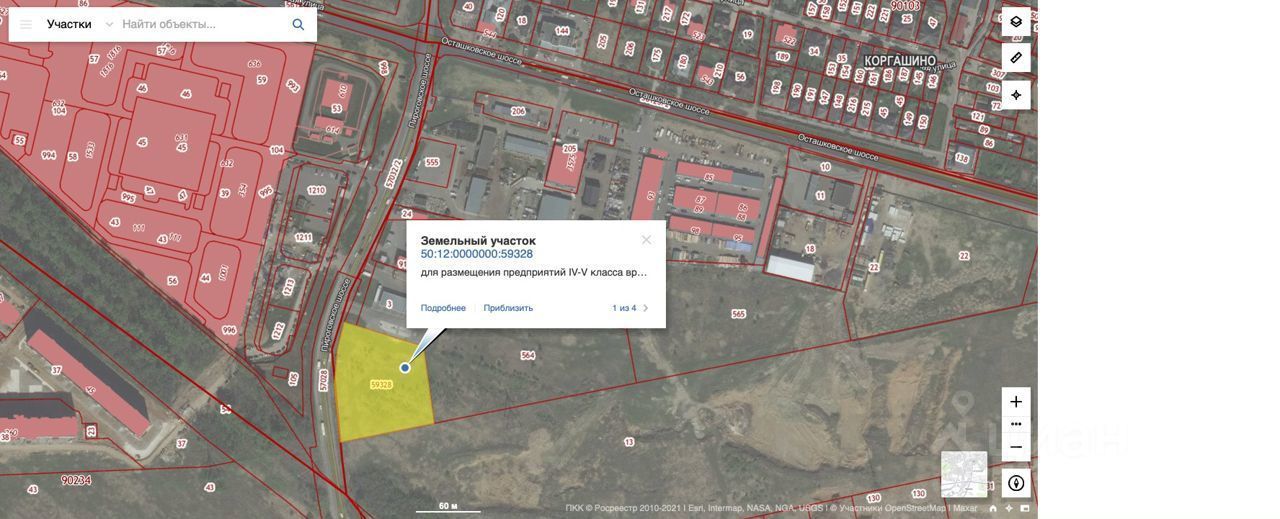The height and width of the screenshot is (519, 1280).
Task: Close the Земельный участок popup
Action: click(x=646, y=240)
